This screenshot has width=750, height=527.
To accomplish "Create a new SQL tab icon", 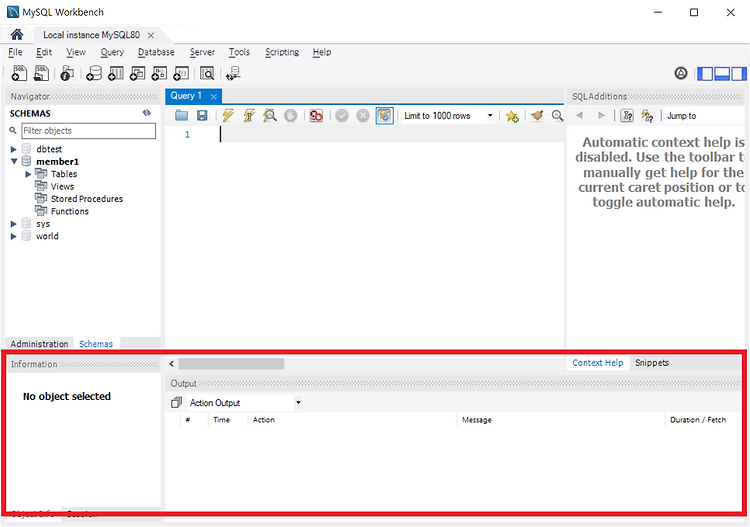I will click(19, 73).
